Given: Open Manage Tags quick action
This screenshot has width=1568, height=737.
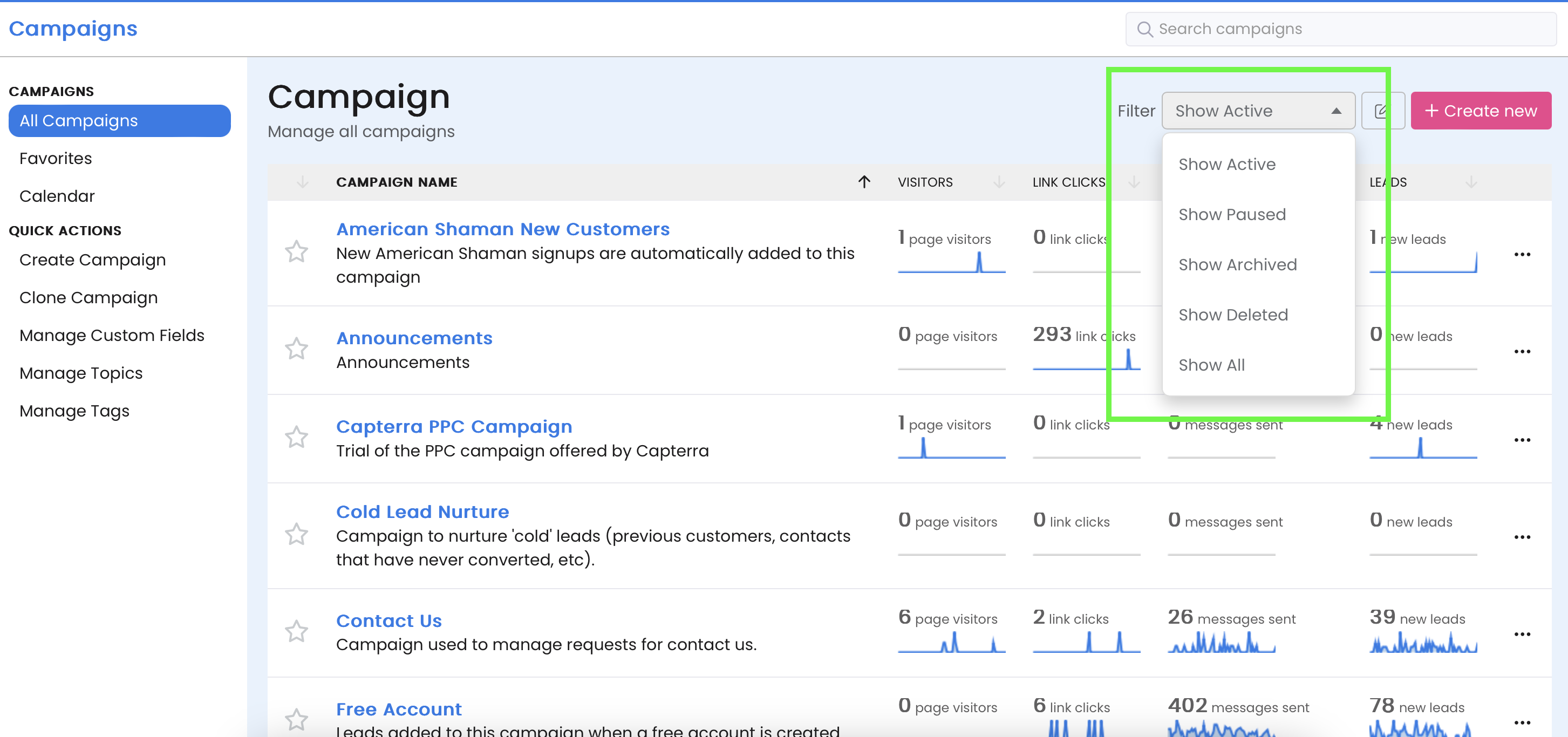Looking at the screenshot, I should point(74,411).
